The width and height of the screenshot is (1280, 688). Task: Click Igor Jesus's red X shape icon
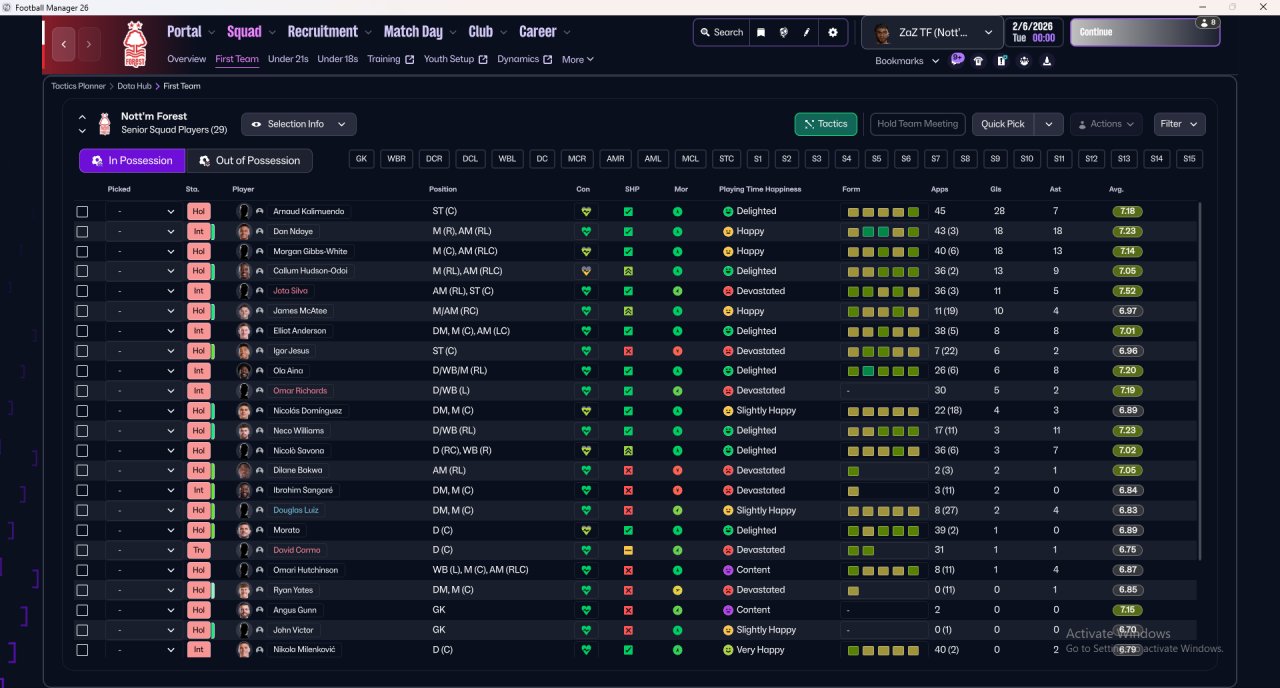coord(628,351)
